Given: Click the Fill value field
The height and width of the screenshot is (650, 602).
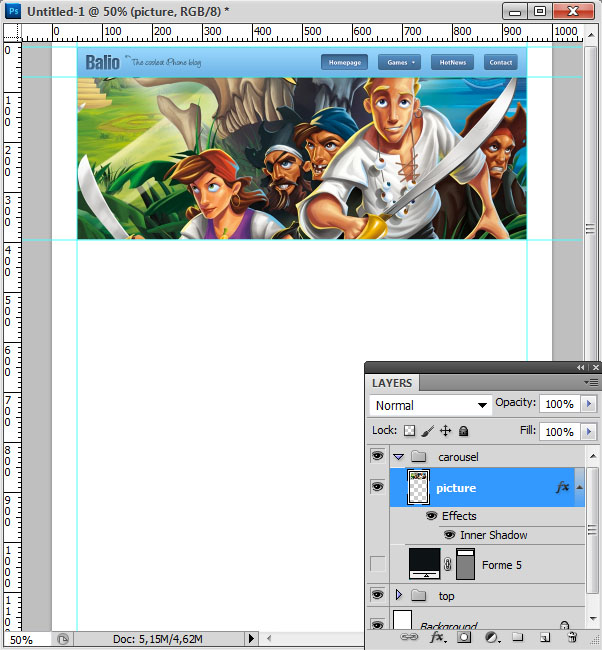Looking at the screenshot, I should tap(559, 432).
